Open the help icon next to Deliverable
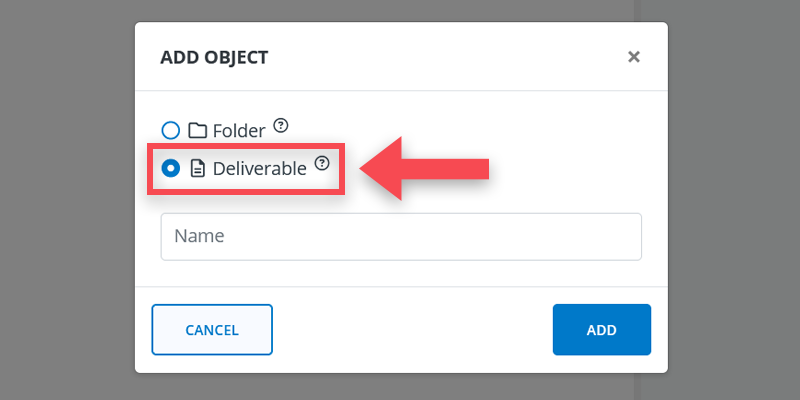The height and width of the screenshot is (400, 800). pyautogui.click(x=321, y=163)
